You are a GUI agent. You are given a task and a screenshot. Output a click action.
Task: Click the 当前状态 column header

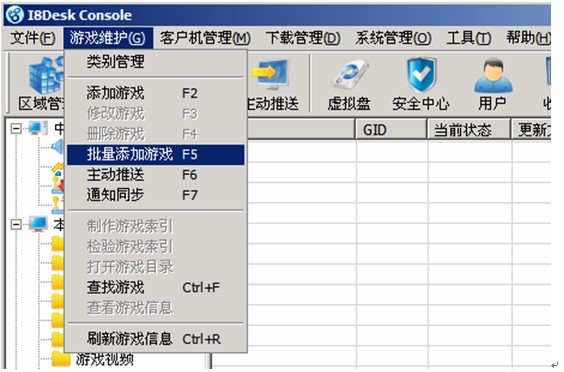[469, 130]
